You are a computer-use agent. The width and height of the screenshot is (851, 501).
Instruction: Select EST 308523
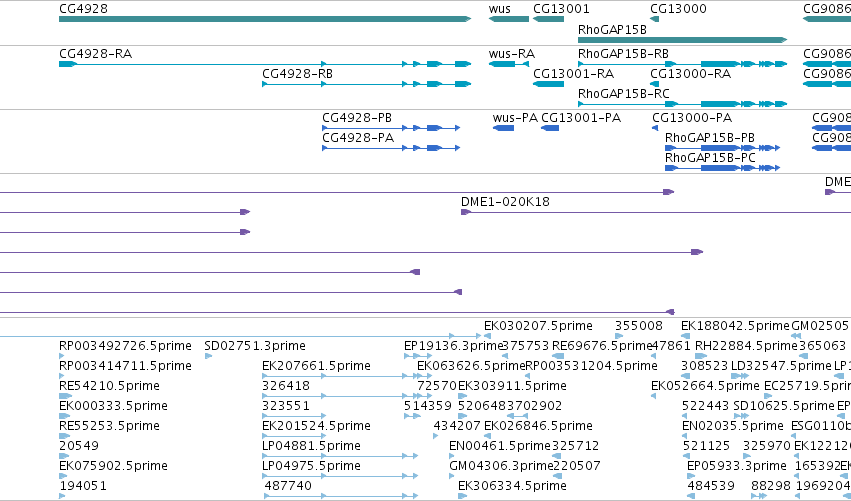tap(704, 366)
